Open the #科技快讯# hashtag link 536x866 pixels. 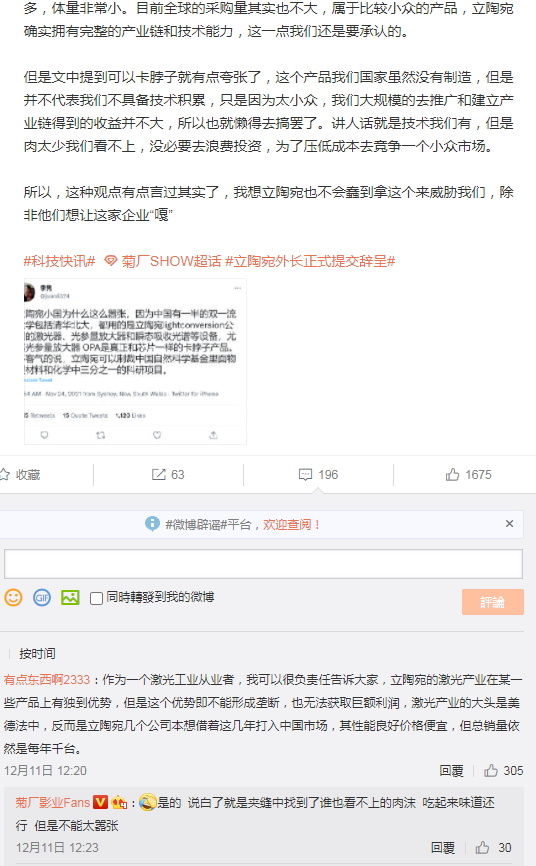coord(60,261)
